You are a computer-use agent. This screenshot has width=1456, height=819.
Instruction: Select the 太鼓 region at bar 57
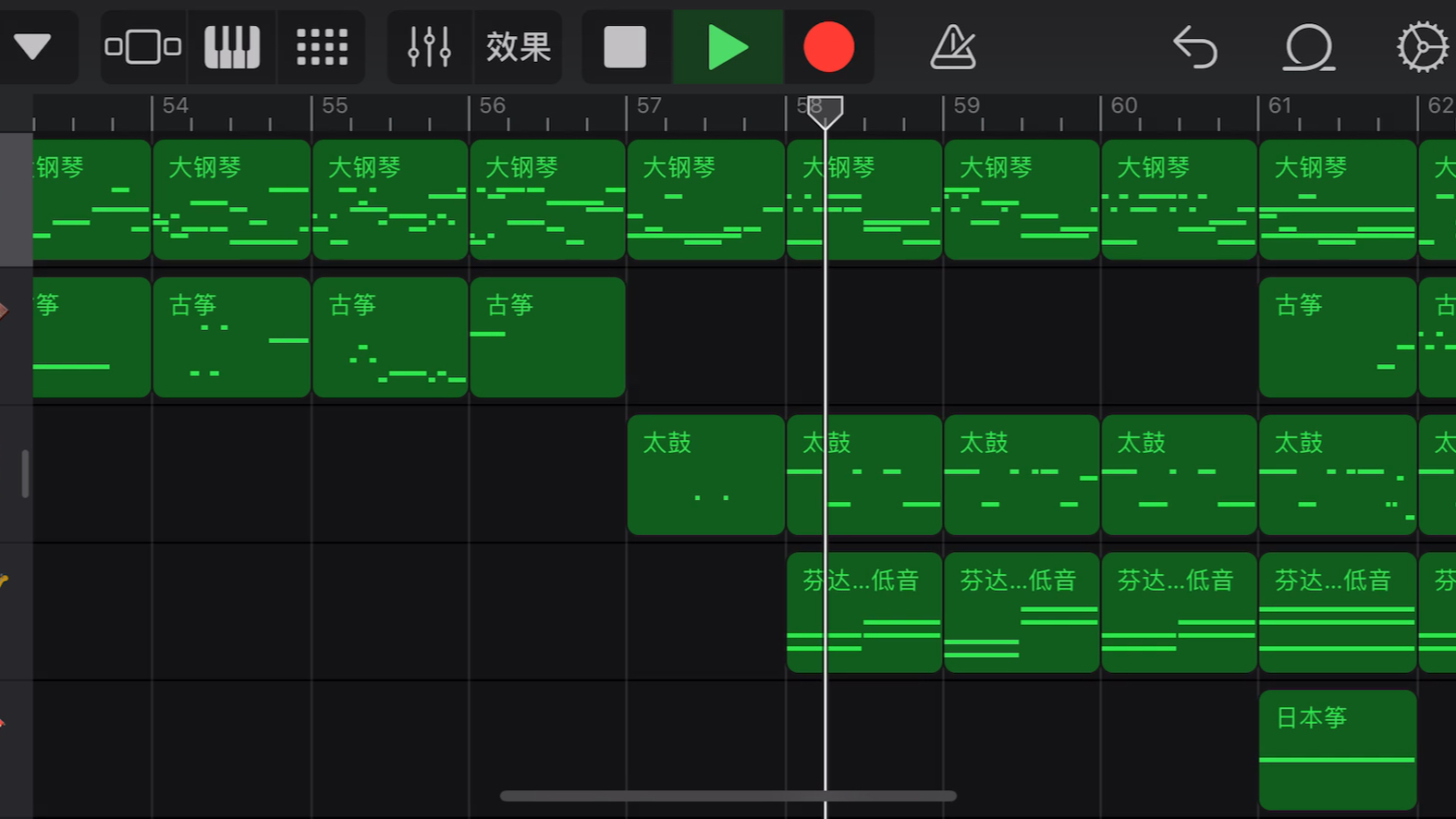[x=706, y=475]
